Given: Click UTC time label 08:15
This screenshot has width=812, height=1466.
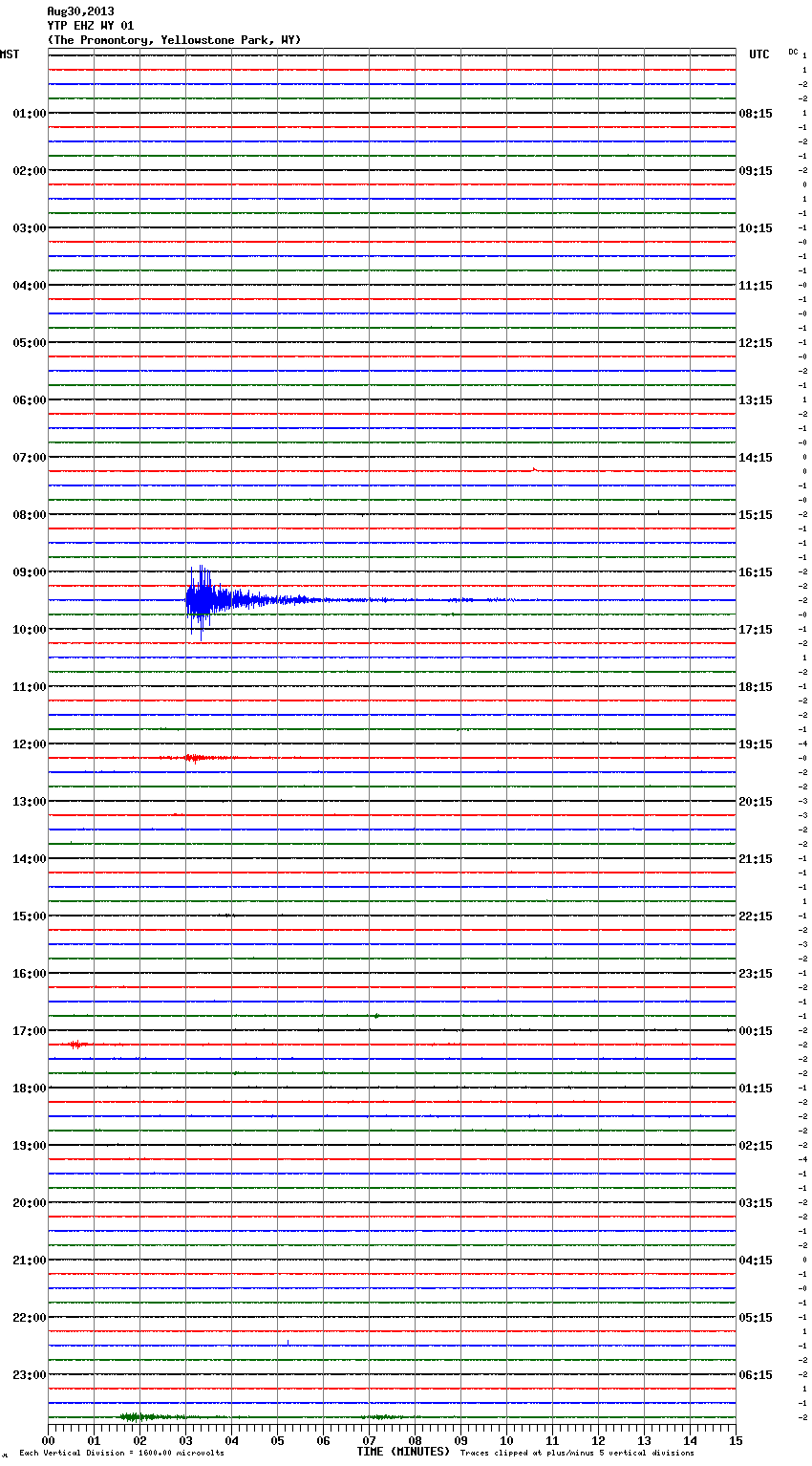Looking at the screenshot, I should click(x=756, y=114).
